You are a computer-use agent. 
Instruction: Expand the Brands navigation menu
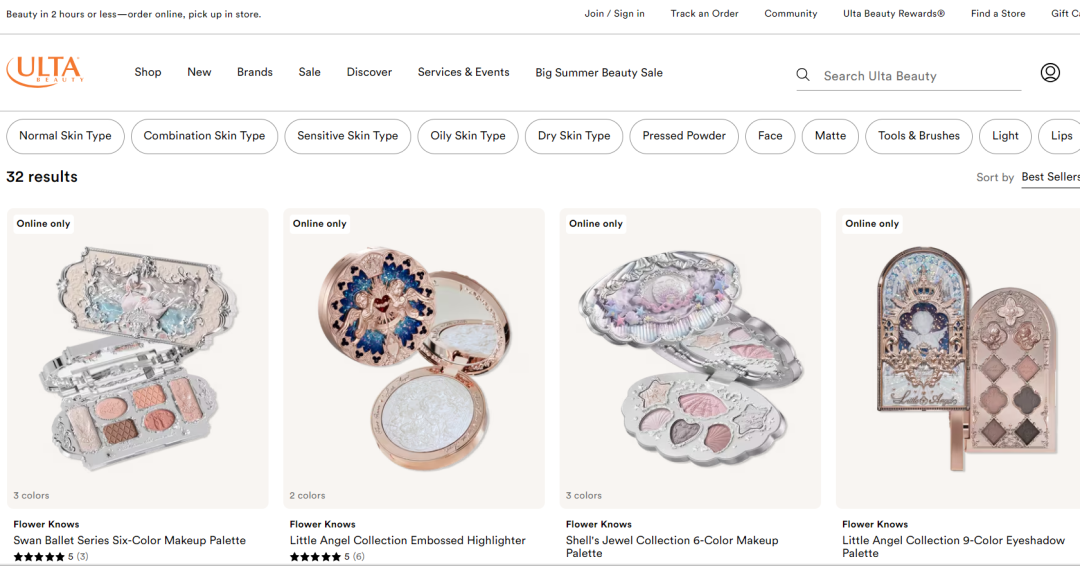pos(255,72)
